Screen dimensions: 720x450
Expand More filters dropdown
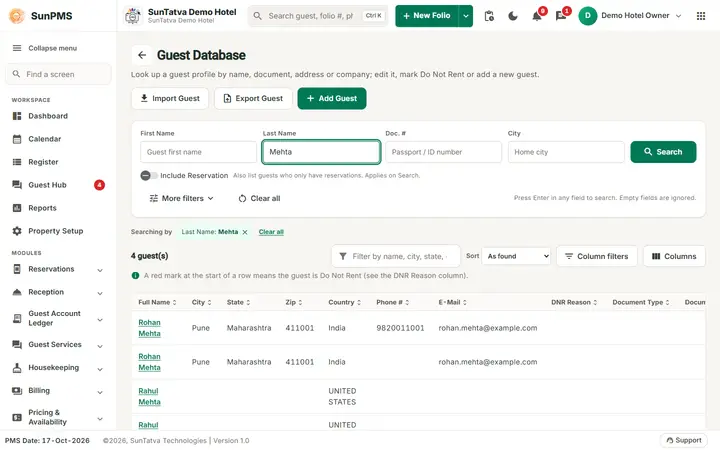(x=181, y=198)
